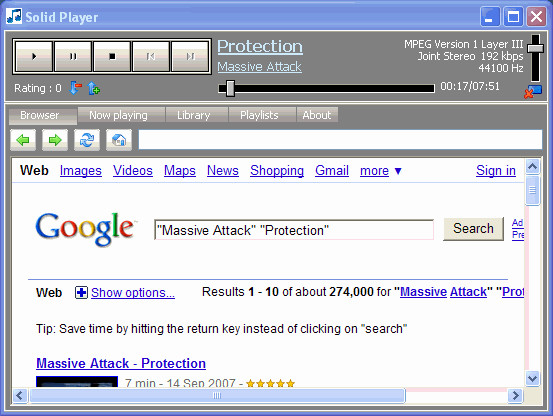Skip to the previous track
This screenshot has height=416, width=553.
tap(151, 56)
